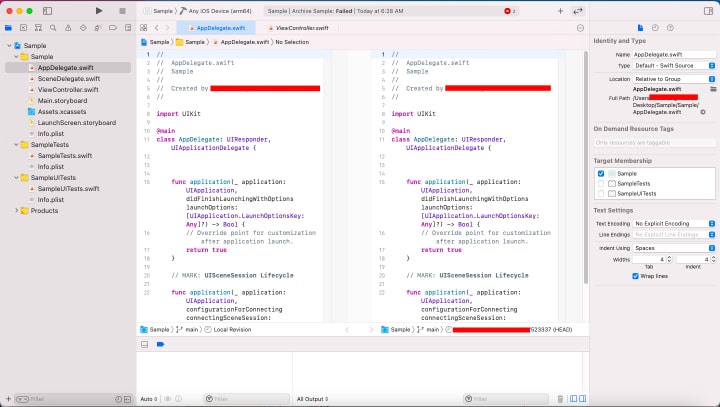This screenshot has width=720, height=407.
Task: Uncheck Sample target membership
Action: [601, 174]
